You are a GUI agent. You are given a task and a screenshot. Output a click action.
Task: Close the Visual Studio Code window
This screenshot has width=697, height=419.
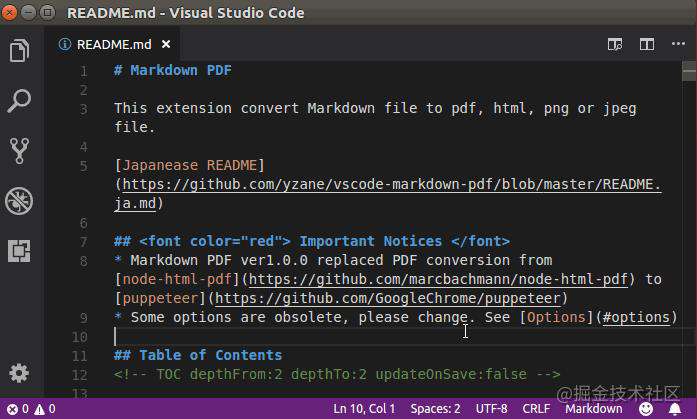(9, 12)
